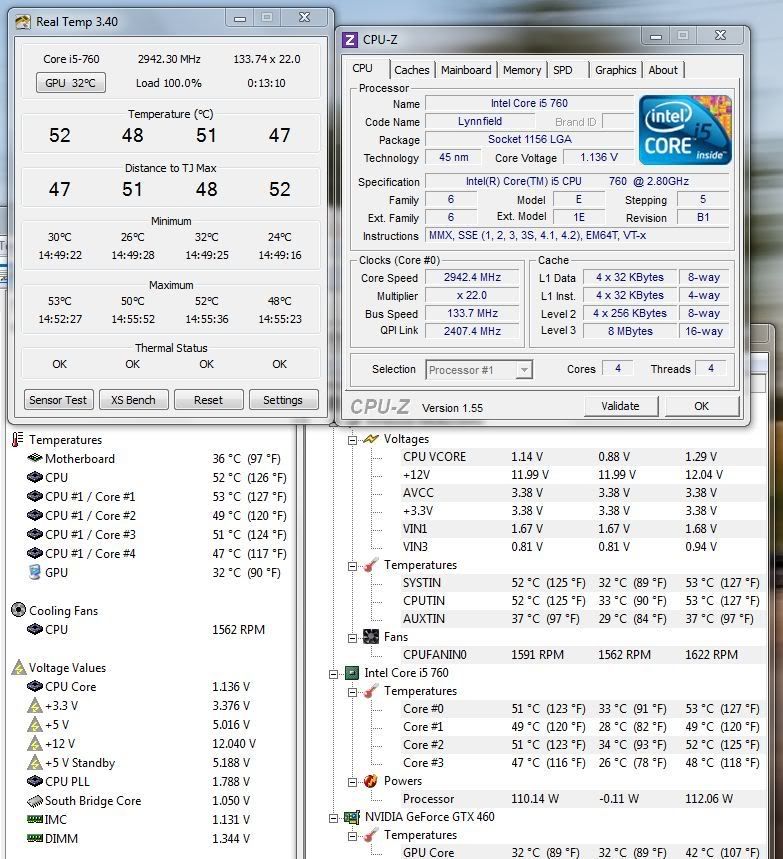Click the Intel Core i5 760 chip icon
The height and width of the screenshot is (859, 783).
tap(351, 673)
